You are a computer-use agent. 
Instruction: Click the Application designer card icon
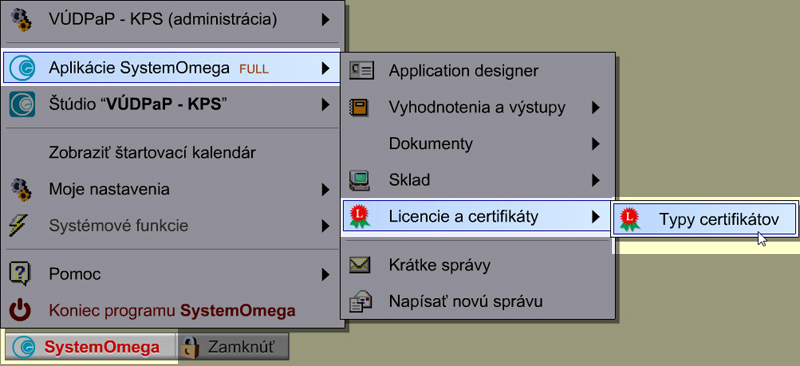(x=361, y=71)
